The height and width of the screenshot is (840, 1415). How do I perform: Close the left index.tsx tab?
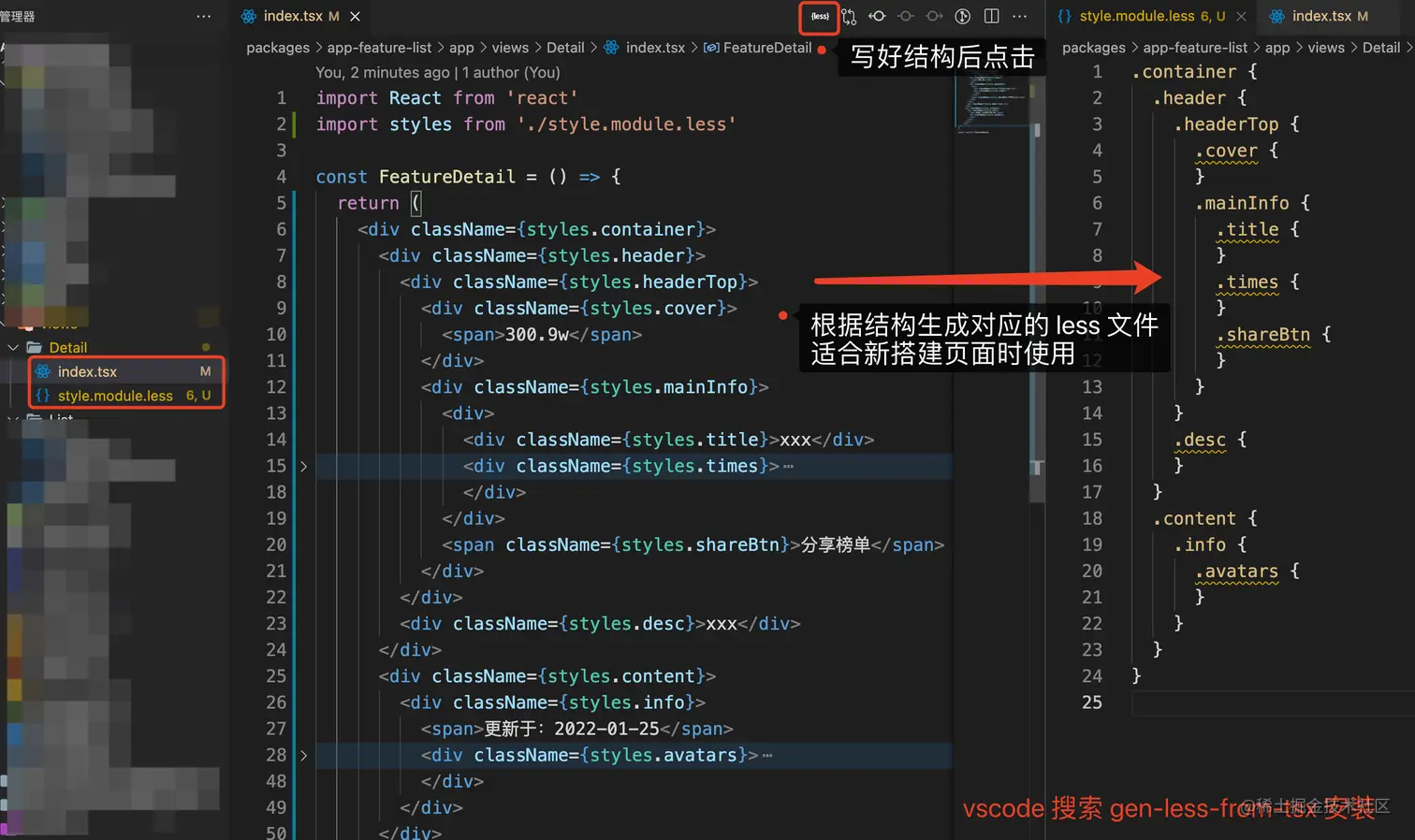click(x=355, y=17)
